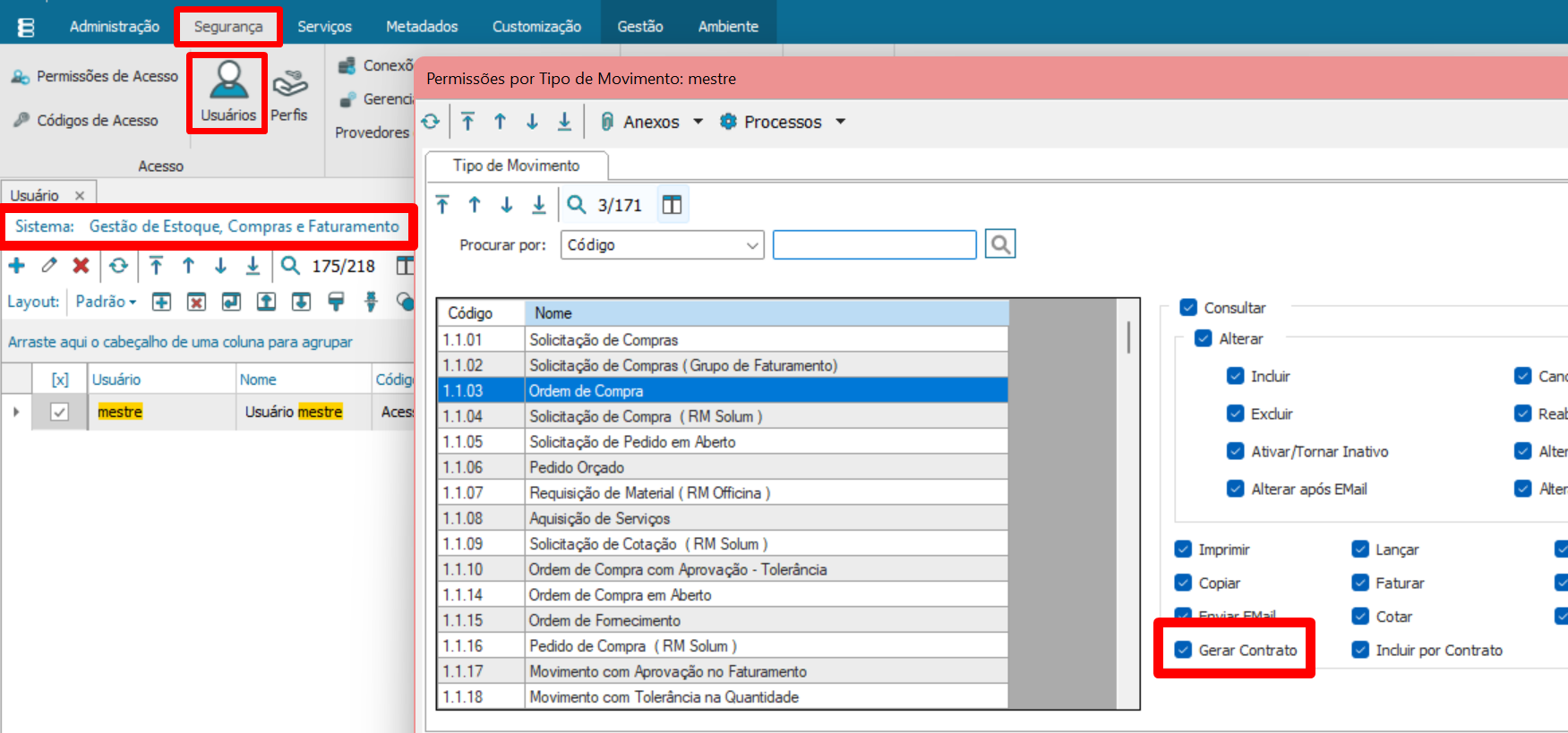Viewport: 1568px width, 733px height.
Task: Click the paint roller icon in Layout toolbar
Action: pyautogui.click(x=336, y=302)
